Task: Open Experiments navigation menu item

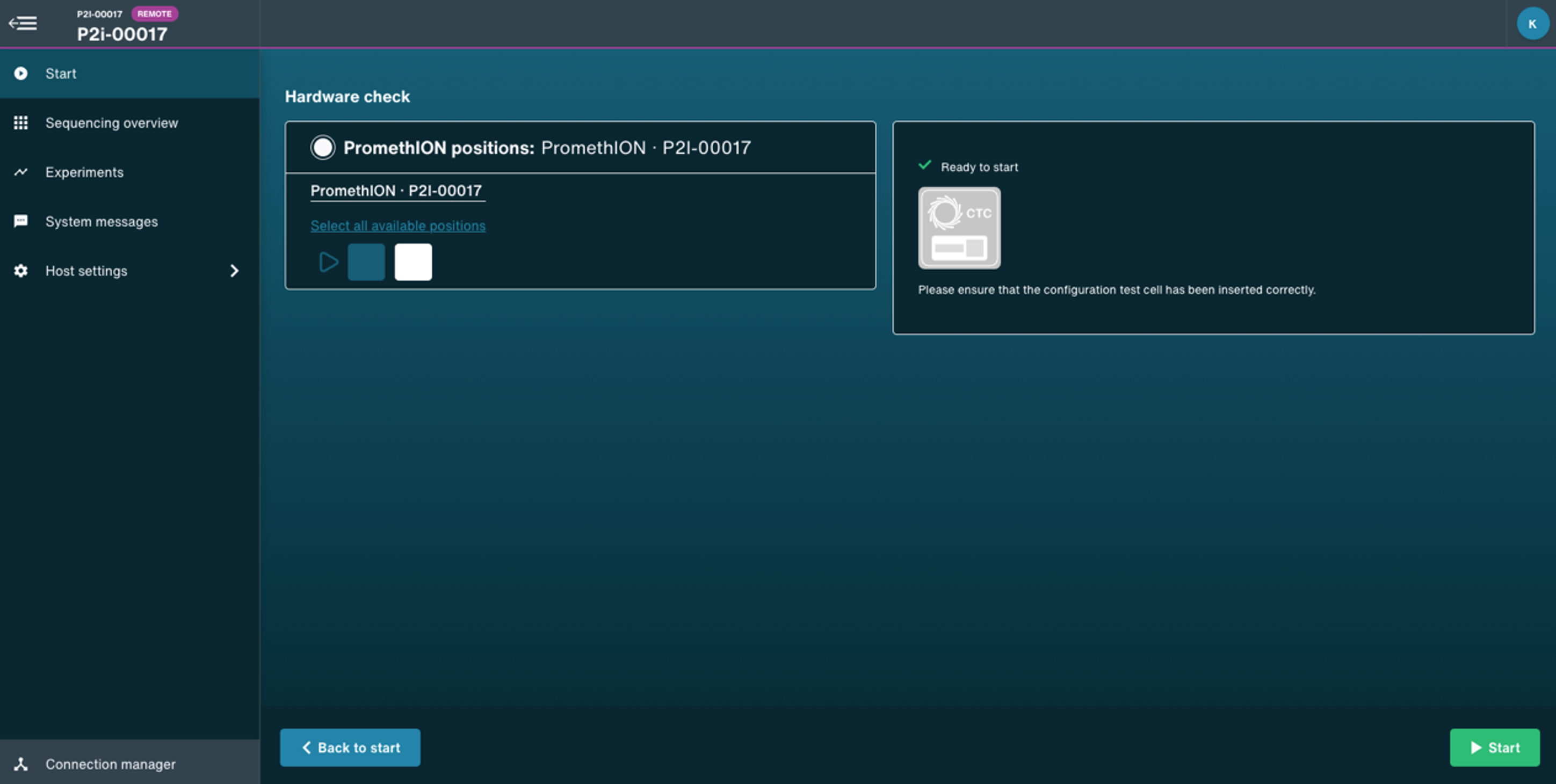Action: tap(83, 171)
